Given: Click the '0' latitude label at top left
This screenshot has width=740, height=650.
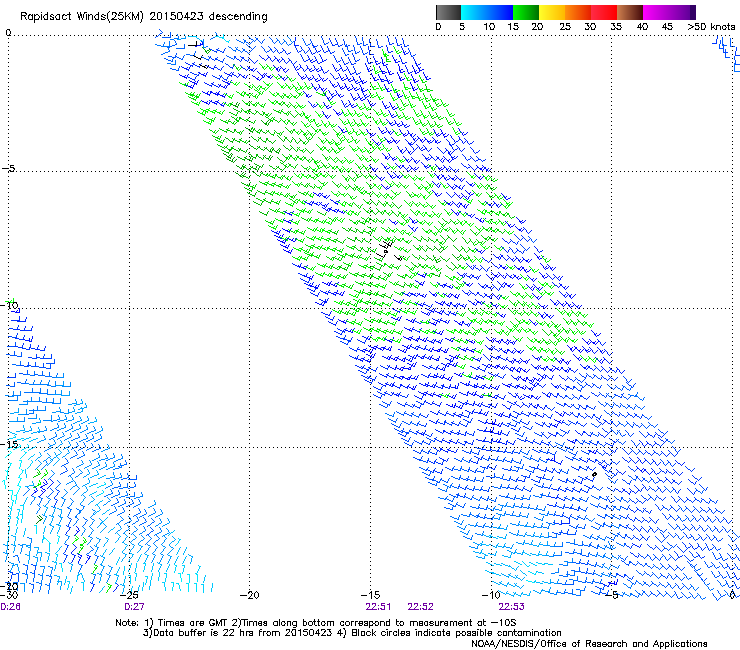Looking at the screenshot, I should click(x=8, y=33).
